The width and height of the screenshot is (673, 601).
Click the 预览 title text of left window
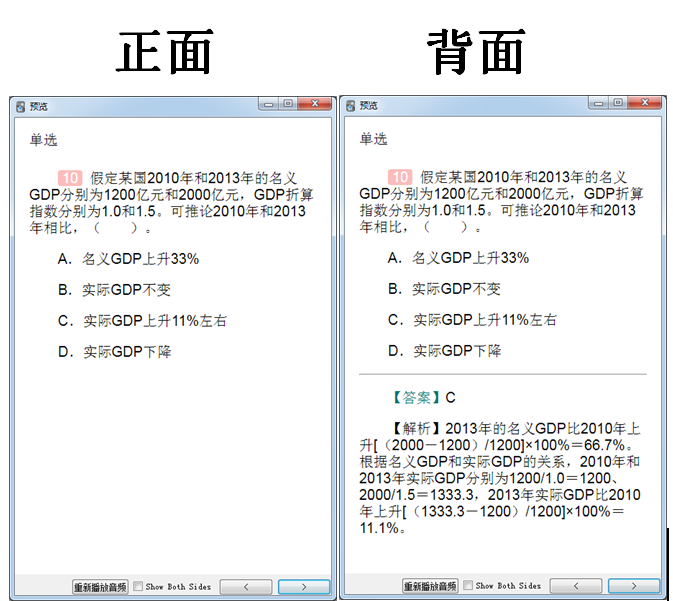39,106
